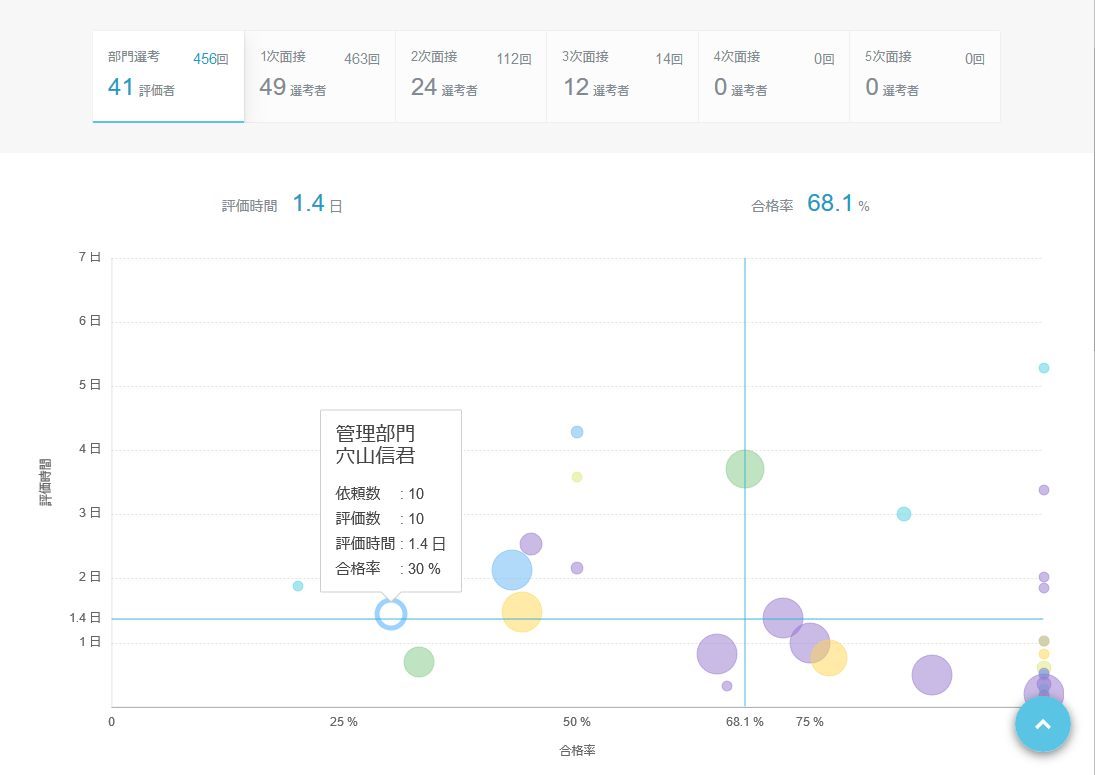The image size is (1095, 775).
Task: Open the 5次面接 tab
Action: click(924, 76)
